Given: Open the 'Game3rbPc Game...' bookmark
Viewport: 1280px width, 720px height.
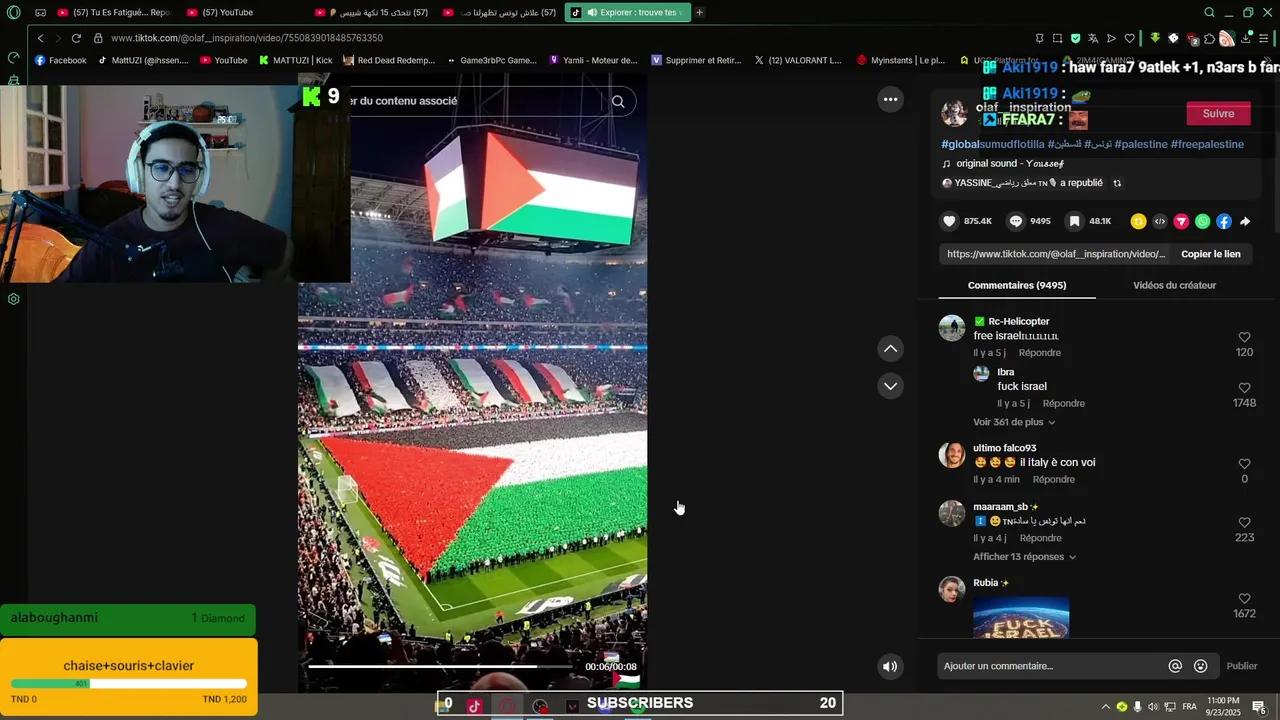Looking at the screenshot, I should 491,60.
